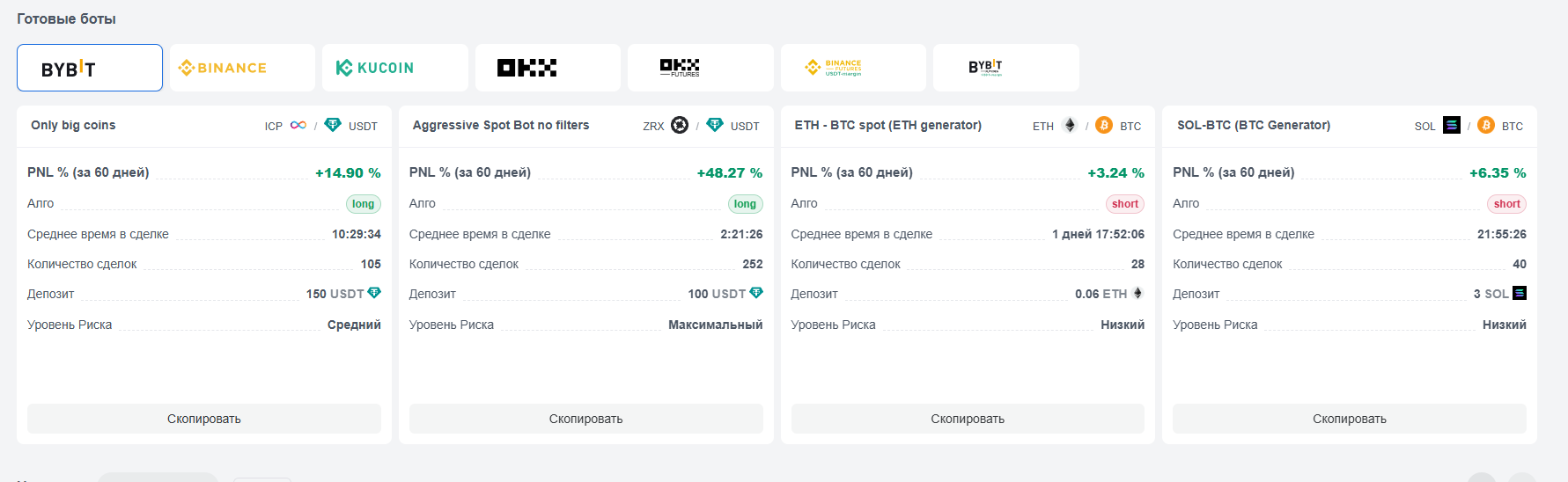The height and width of the screenshot is (482, 1568).
Task: Copy the ETH - BTC spot bot
Action: click(x=968, y=419)
